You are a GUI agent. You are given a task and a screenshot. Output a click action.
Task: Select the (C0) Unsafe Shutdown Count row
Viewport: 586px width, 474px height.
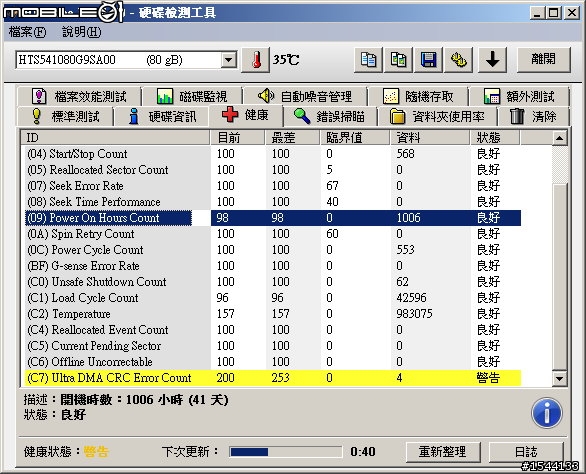[273, 282]
